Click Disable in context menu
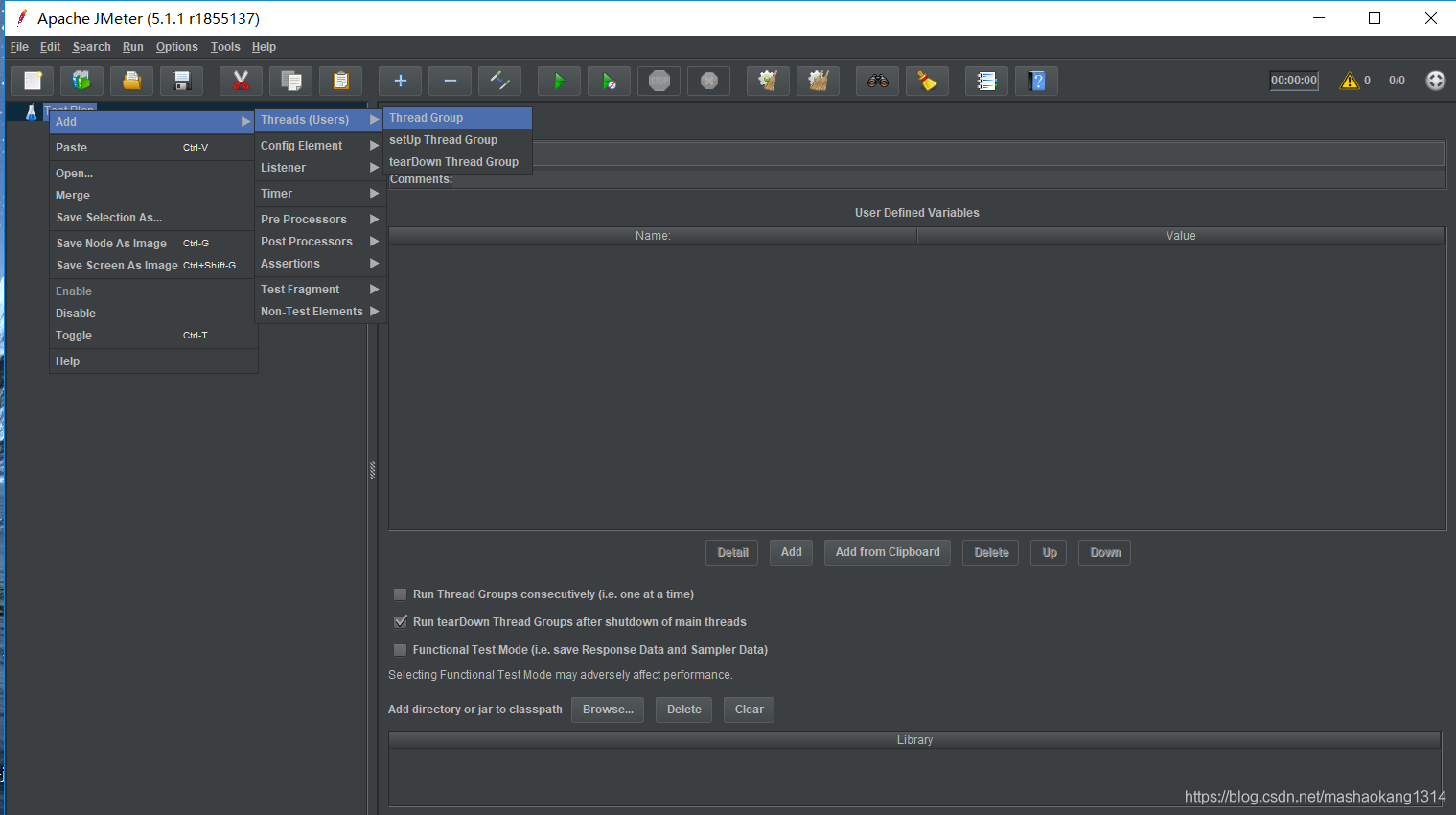Viewport: 1456px width, 815px height. [x=153, y=314]
